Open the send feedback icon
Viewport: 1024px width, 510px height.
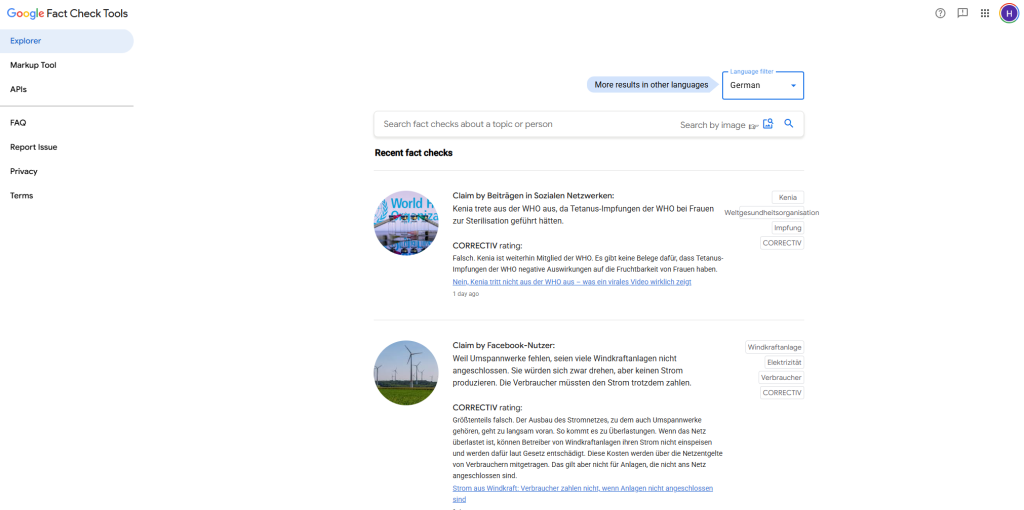pyautogui.click(x=962, y=13)
